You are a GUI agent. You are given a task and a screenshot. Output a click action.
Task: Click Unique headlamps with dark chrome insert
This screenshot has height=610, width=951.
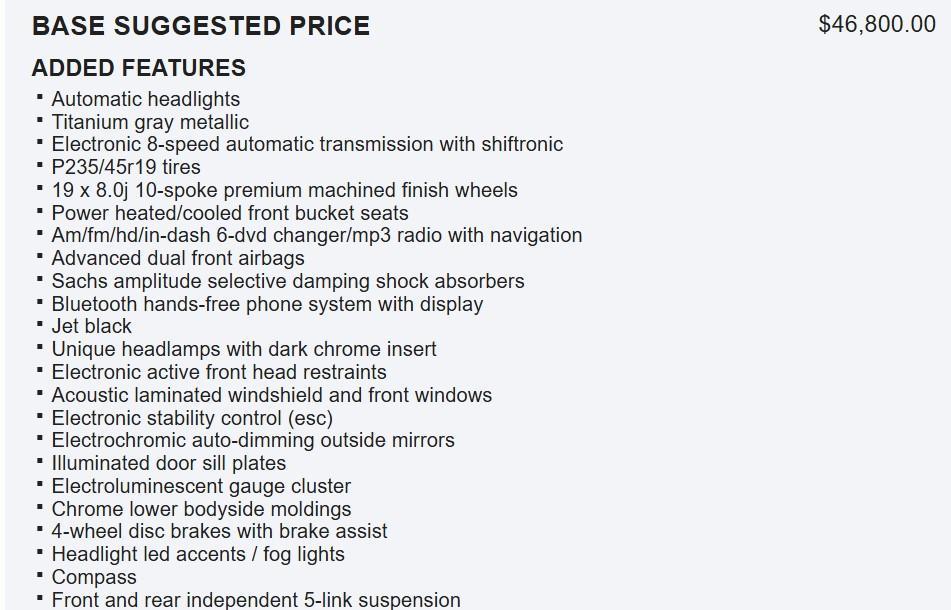point(244,349)
